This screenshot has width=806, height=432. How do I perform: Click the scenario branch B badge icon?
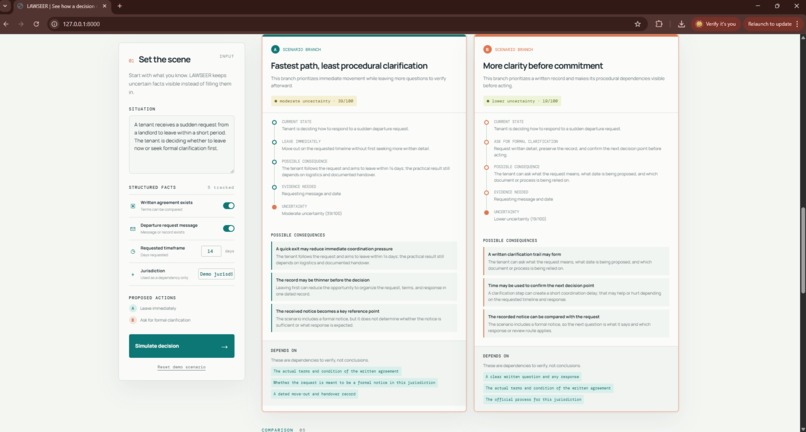point(487,49)
